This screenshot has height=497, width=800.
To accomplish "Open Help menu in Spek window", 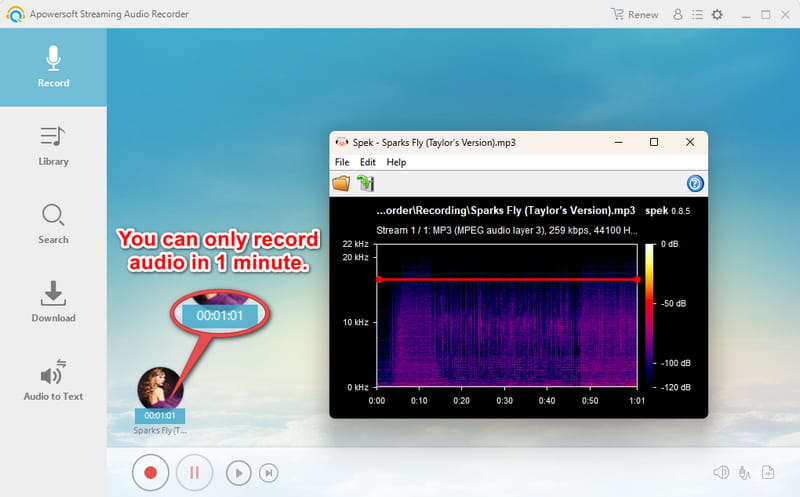I will coord(396,162).
